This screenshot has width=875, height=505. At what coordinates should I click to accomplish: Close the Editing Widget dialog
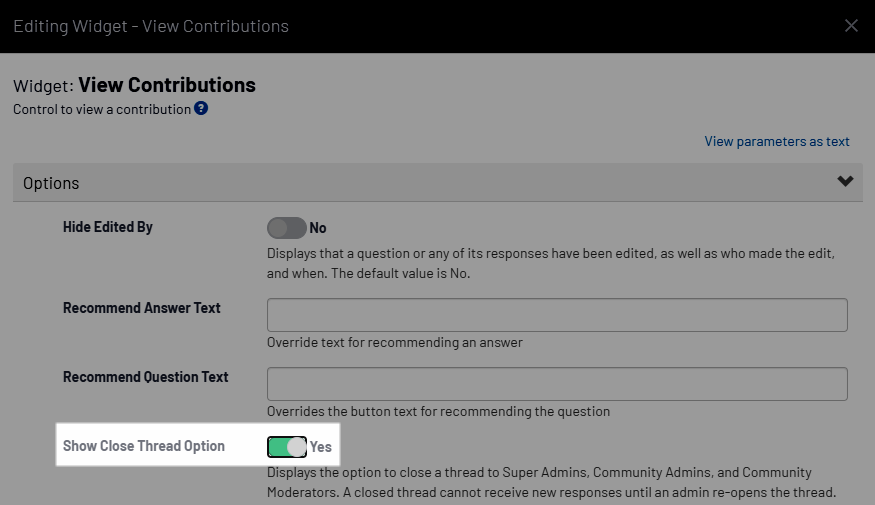coord(851,26)
